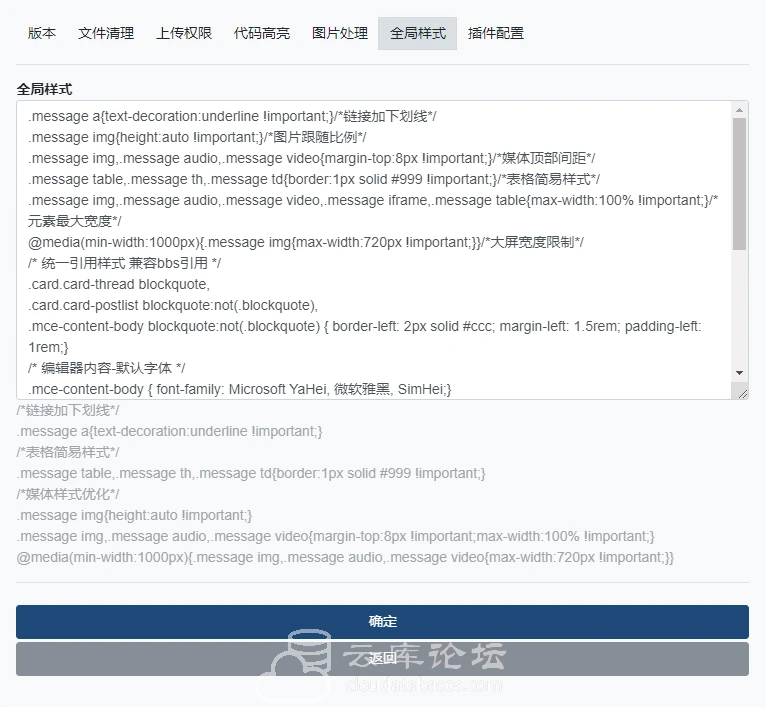The image size is (766, 707).
Task: Click the line '.message img{height:auto !important;}/*图片跟随比例*/'
Action: 197,137
